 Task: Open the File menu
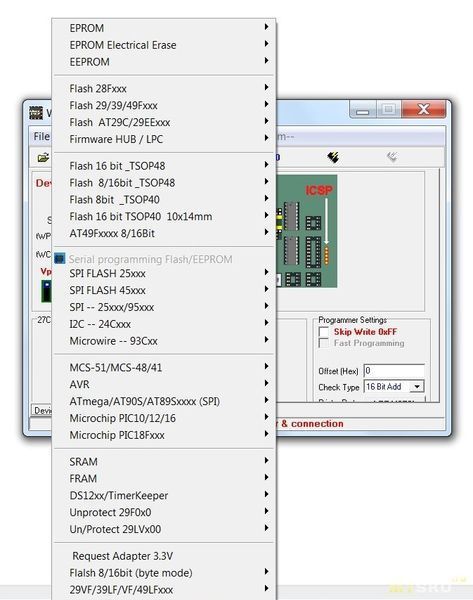click(41, 136)
